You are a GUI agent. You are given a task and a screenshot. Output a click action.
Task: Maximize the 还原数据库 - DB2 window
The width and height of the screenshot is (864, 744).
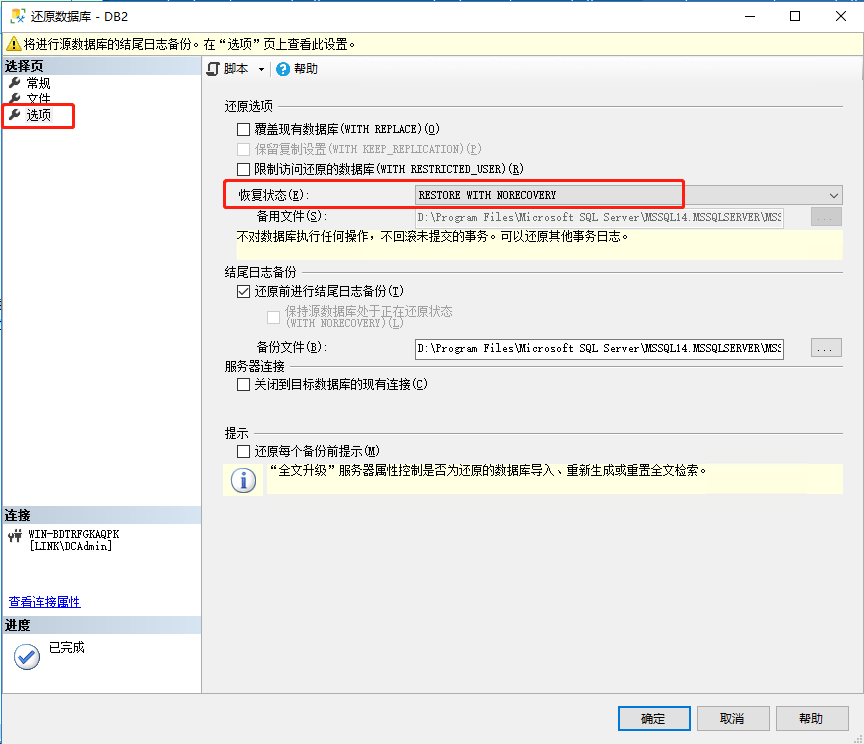coord(795,17)
